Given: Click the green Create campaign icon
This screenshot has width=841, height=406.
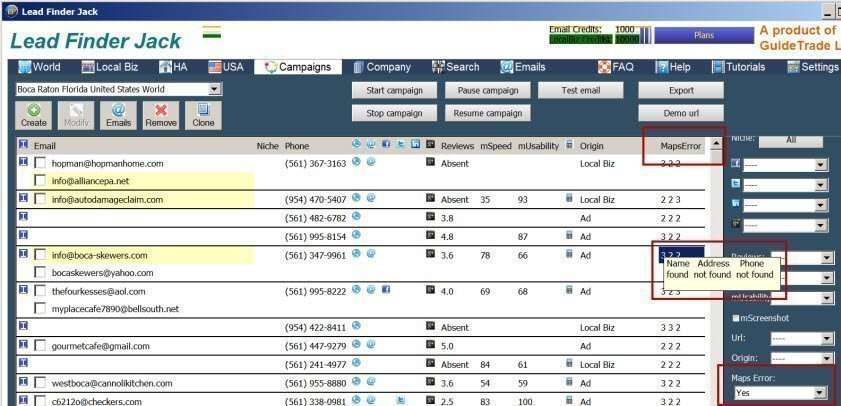Looking at the screenshot, I should 34,114.
